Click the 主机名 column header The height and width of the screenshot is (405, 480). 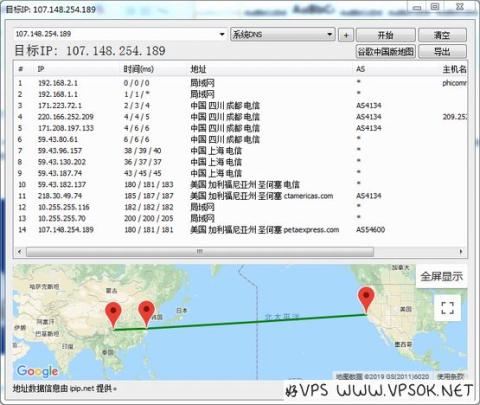coord(454,69)
